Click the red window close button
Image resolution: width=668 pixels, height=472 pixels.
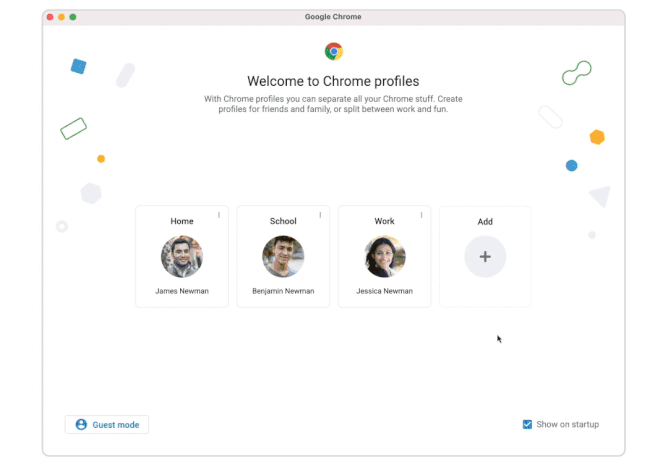pos(51,17)
